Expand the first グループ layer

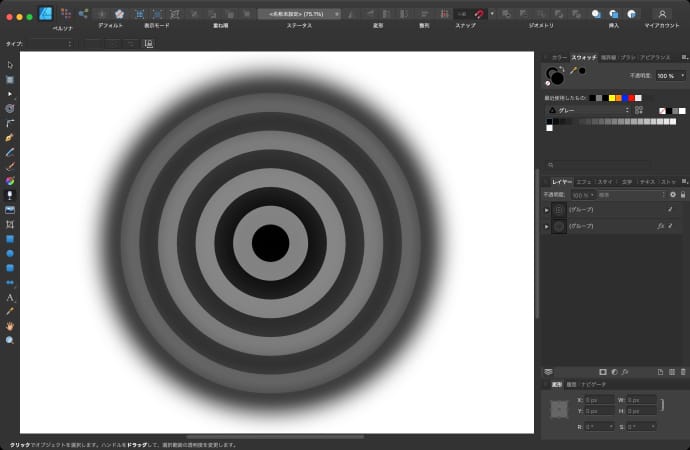click(x=547, y=210)
